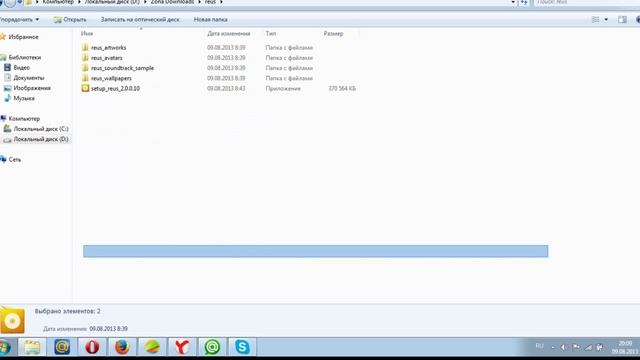Select the reus_soundtrack_sample folder icon
This screenshot has width=640, height=360.
click(85, 68)
